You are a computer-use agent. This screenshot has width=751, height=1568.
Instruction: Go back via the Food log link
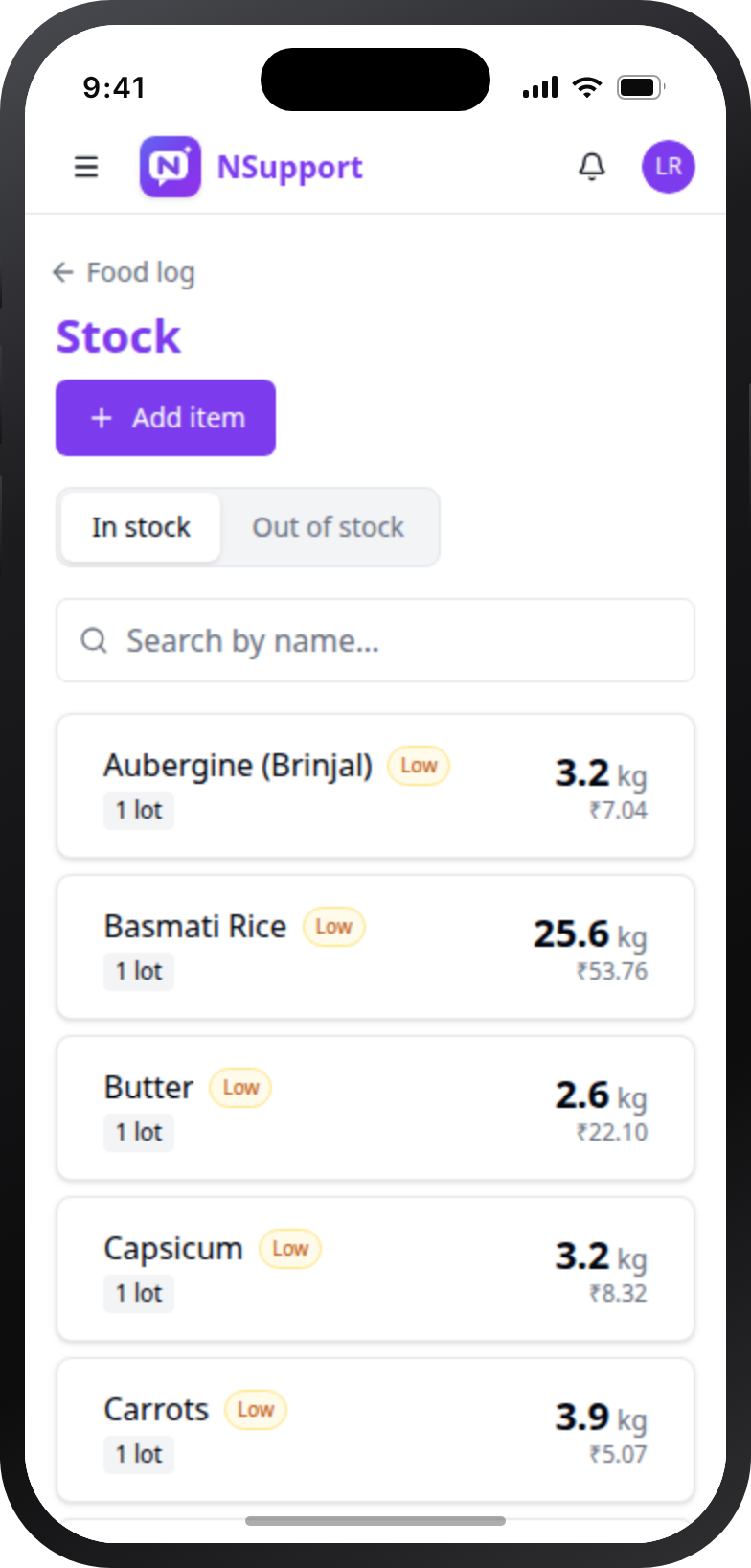pos(141,273)
